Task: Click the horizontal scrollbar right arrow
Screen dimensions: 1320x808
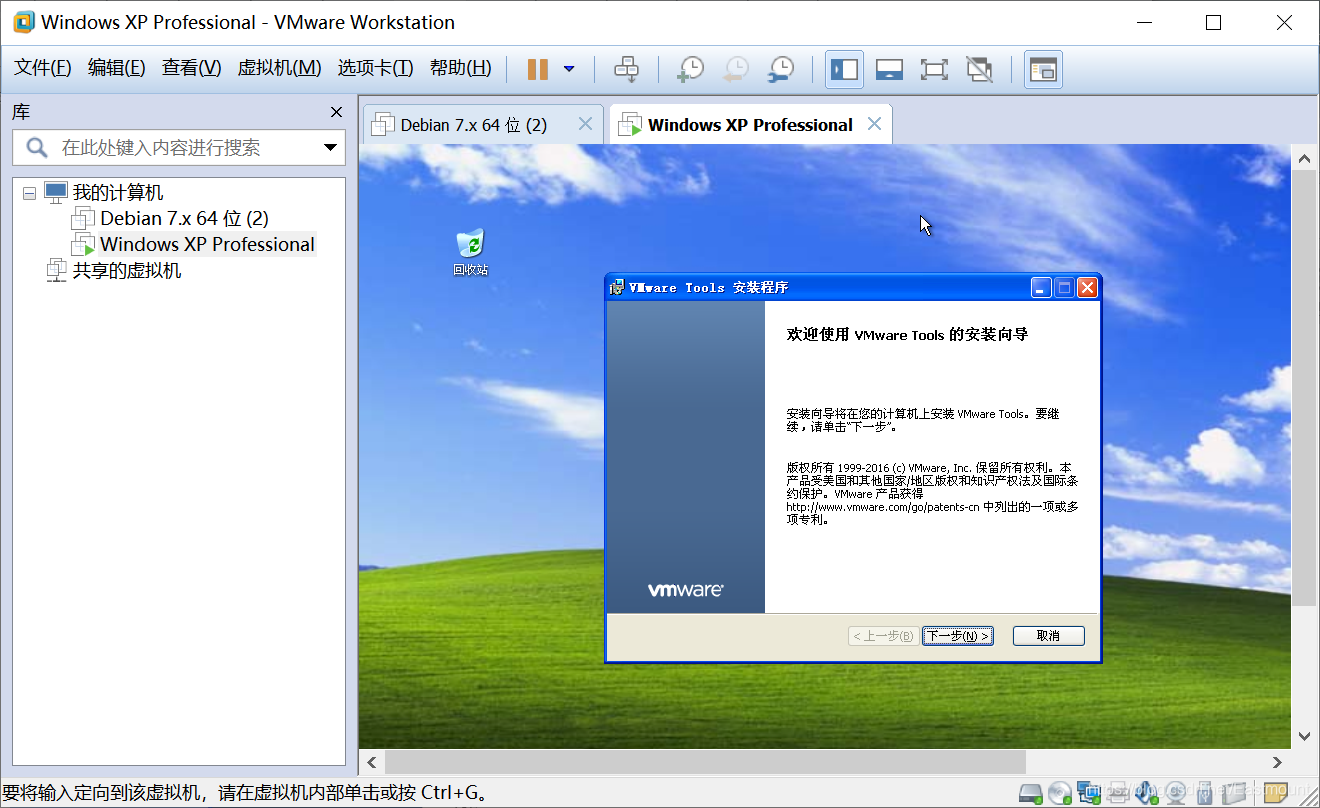Action: 1278,763
